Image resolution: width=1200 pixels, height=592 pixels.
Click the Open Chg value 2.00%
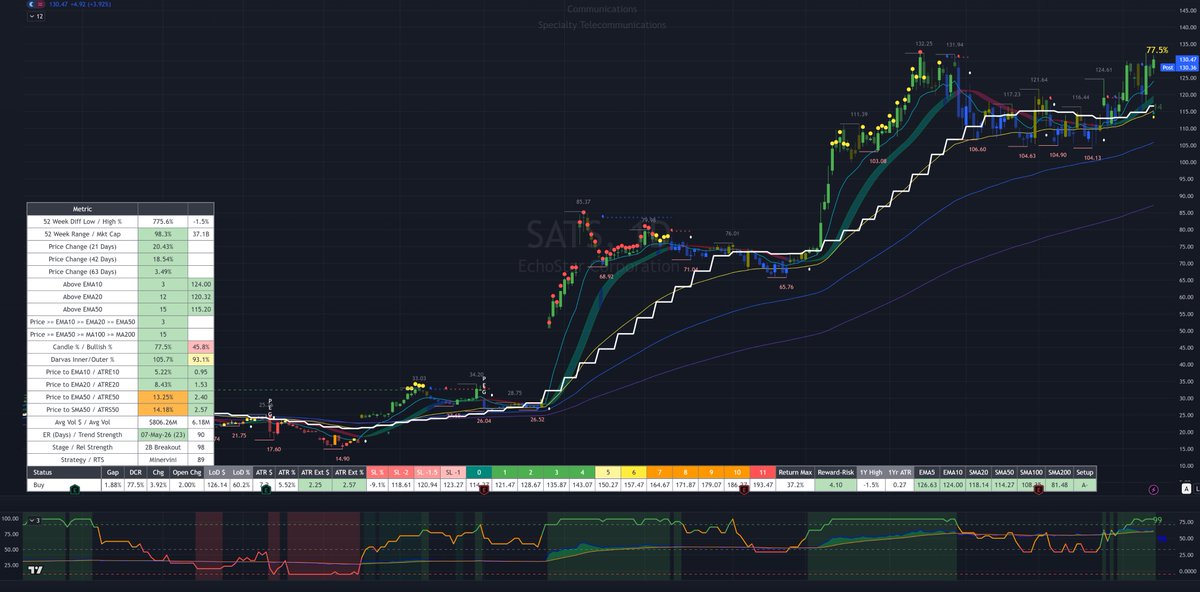(189, 484)
